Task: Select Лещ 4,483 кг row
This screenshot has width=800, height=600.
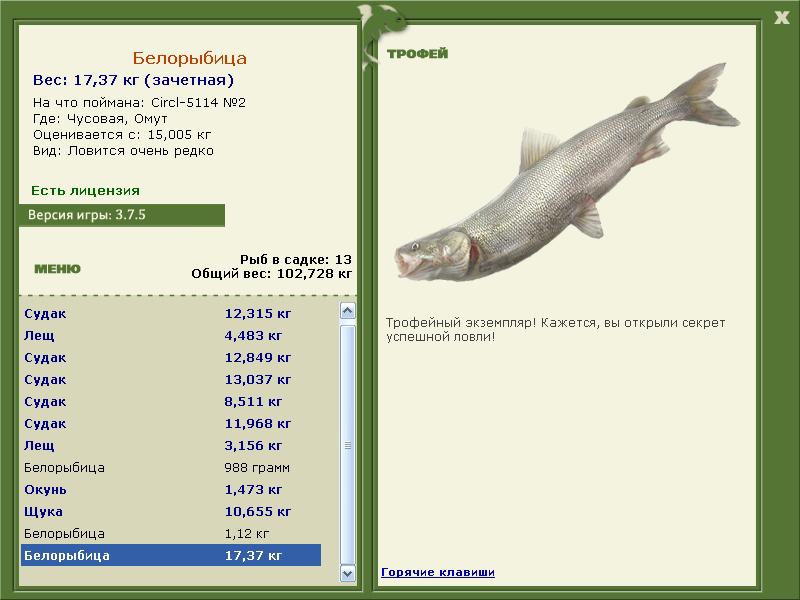Action: coord(171,335)
